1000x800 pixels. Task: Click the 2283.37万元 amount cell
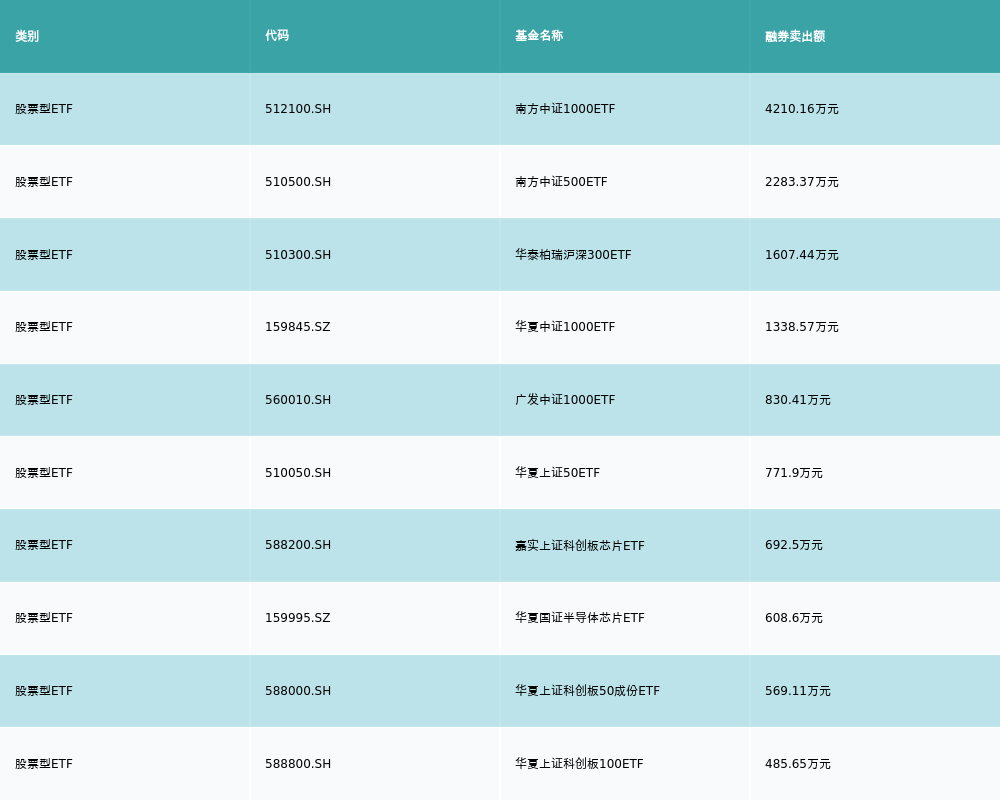tap(802, 182)
